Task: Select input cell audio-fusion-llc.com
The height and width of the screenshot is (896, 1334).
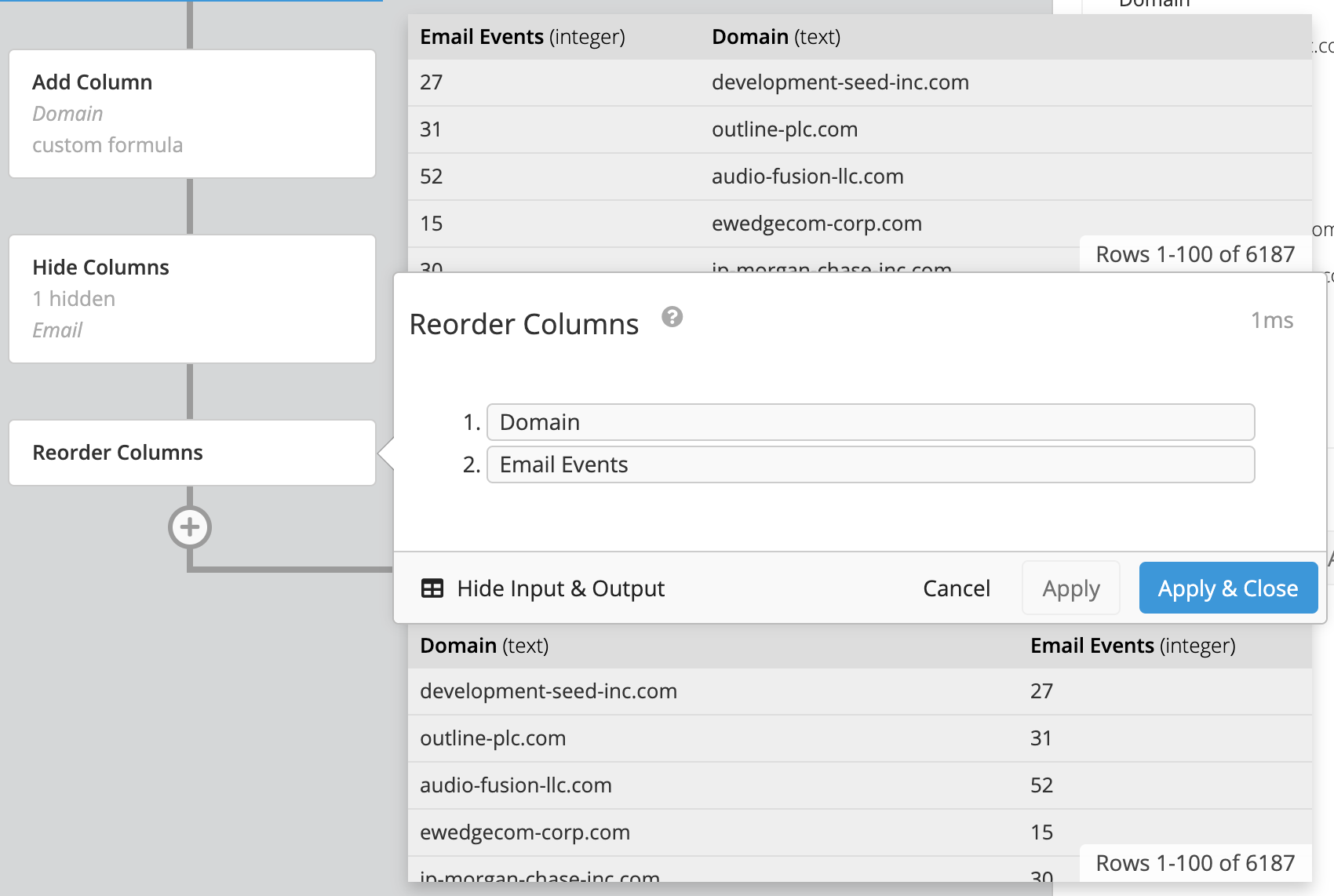Action: click(807, 177)
